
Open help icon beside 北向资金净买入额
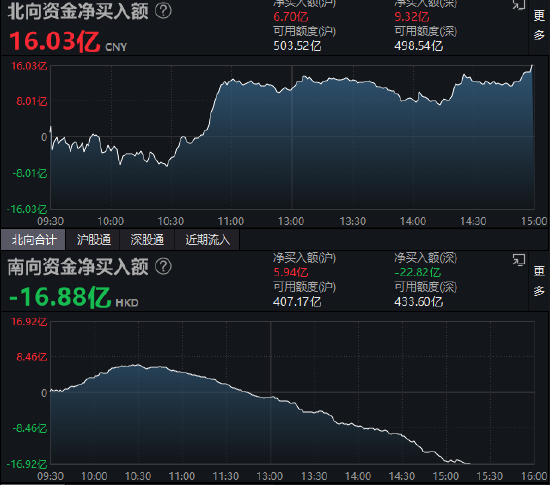click(163, 11)
